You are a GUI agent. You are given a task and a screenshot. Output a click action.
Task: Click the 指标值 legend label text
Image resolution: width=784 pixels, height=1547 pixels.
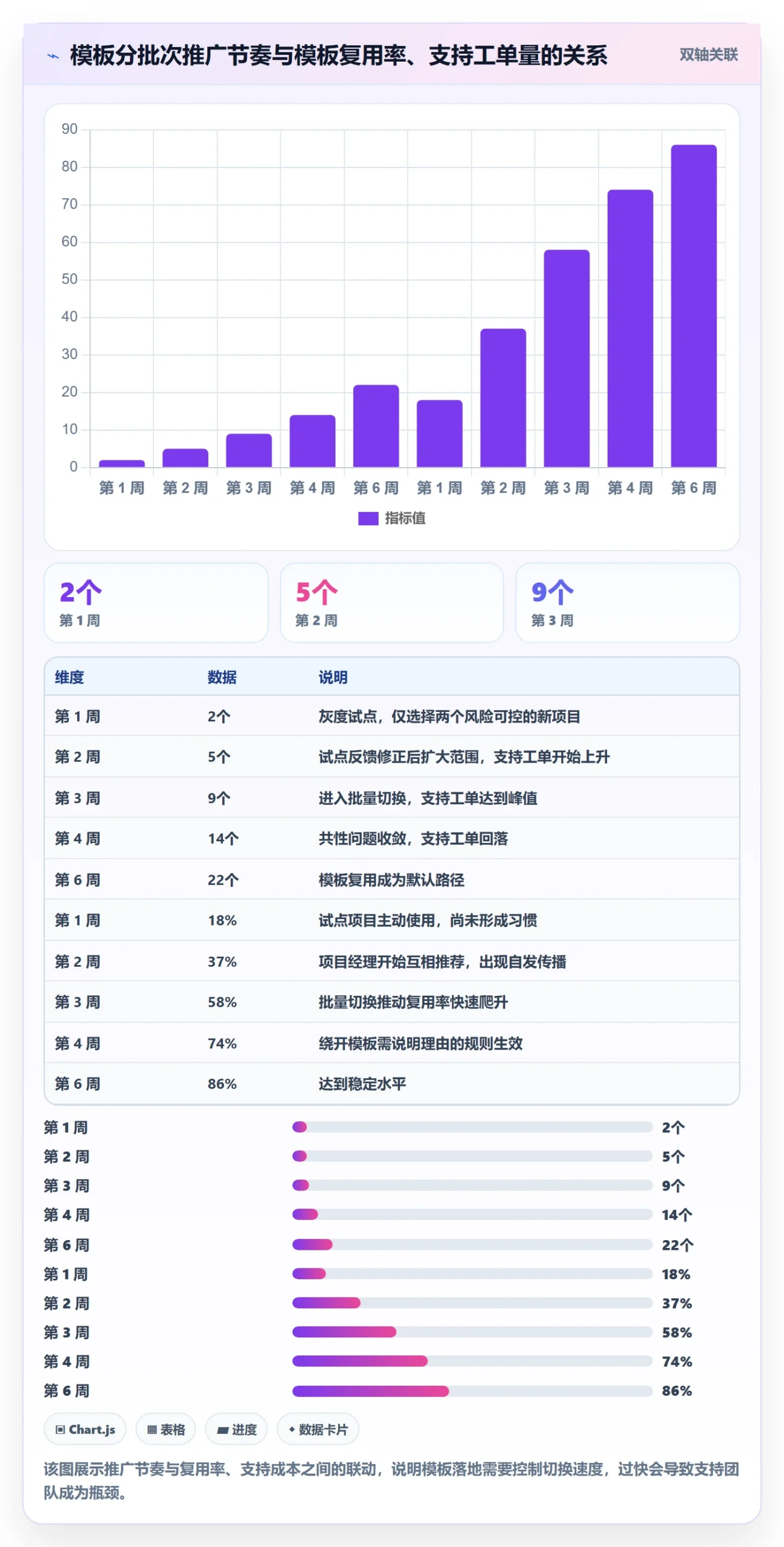coord(405,518)
